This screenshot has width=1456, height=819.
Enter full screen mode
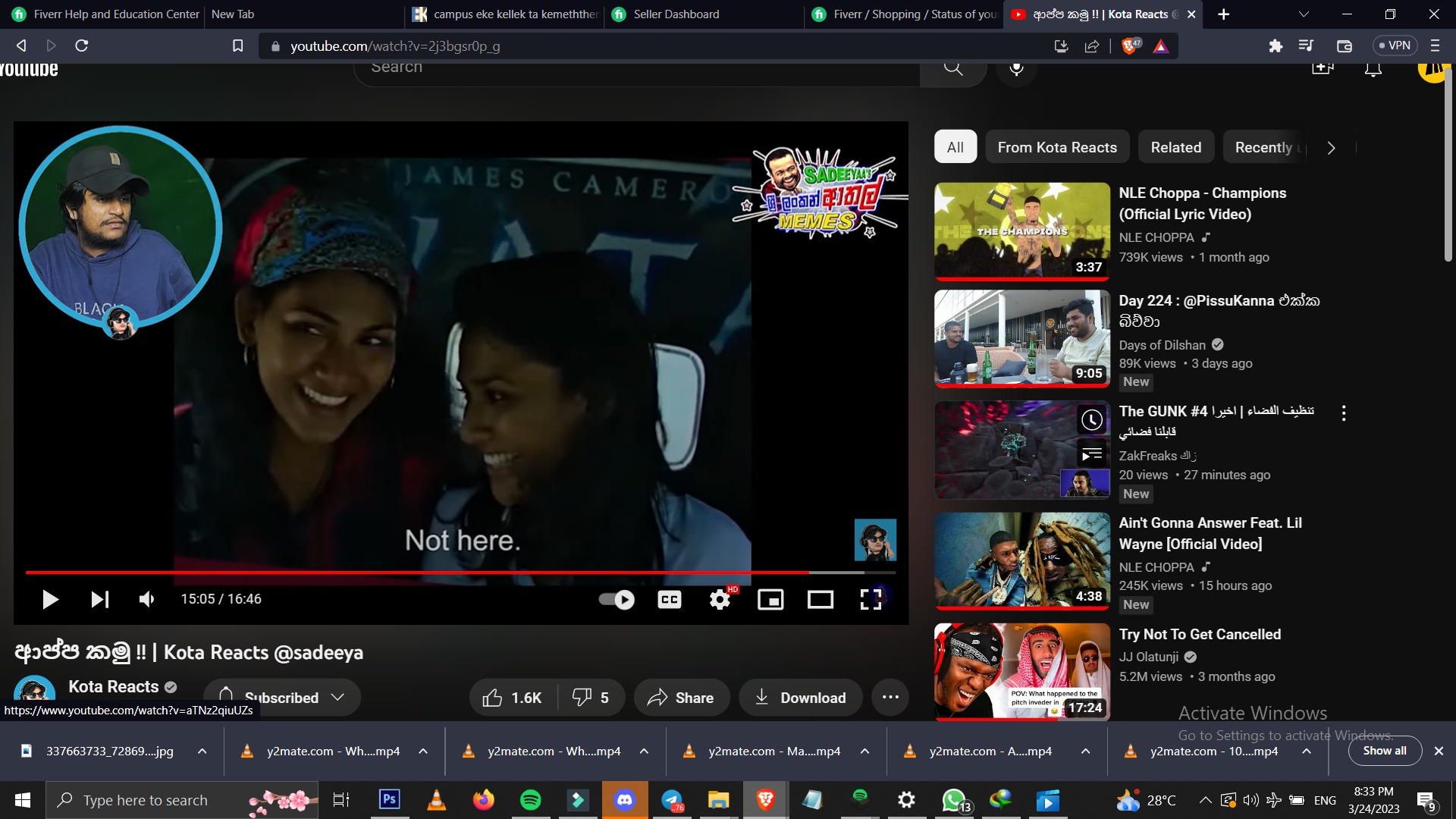click(871, 600)
